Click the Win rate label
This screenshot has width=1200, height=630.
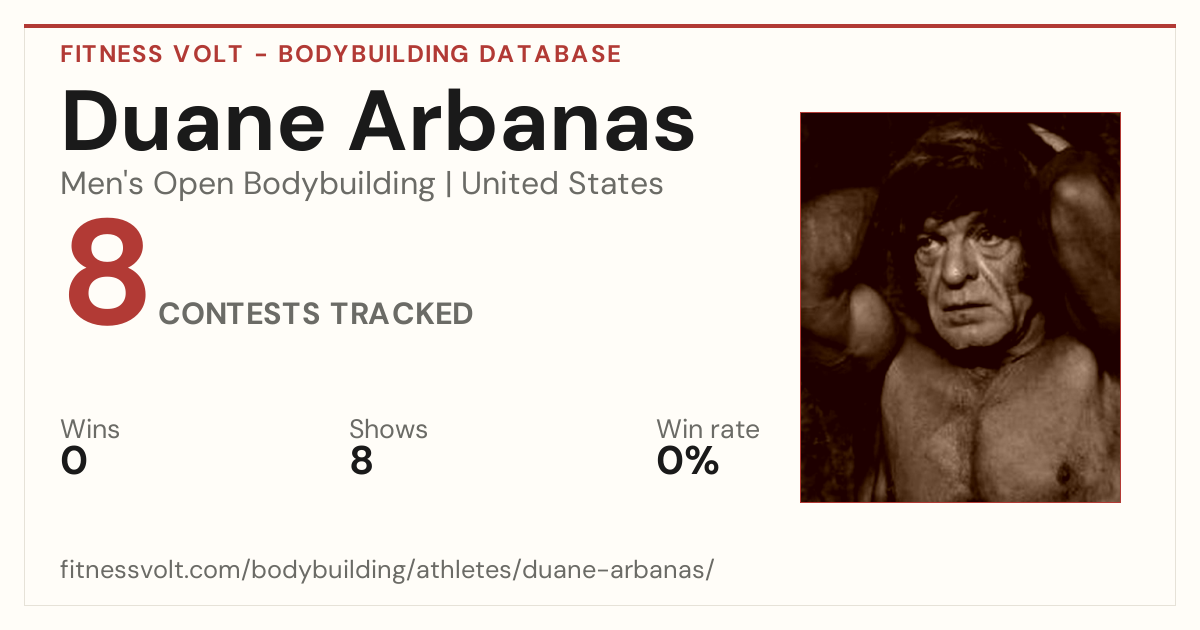pyautogui.click(x=708, y=430)
